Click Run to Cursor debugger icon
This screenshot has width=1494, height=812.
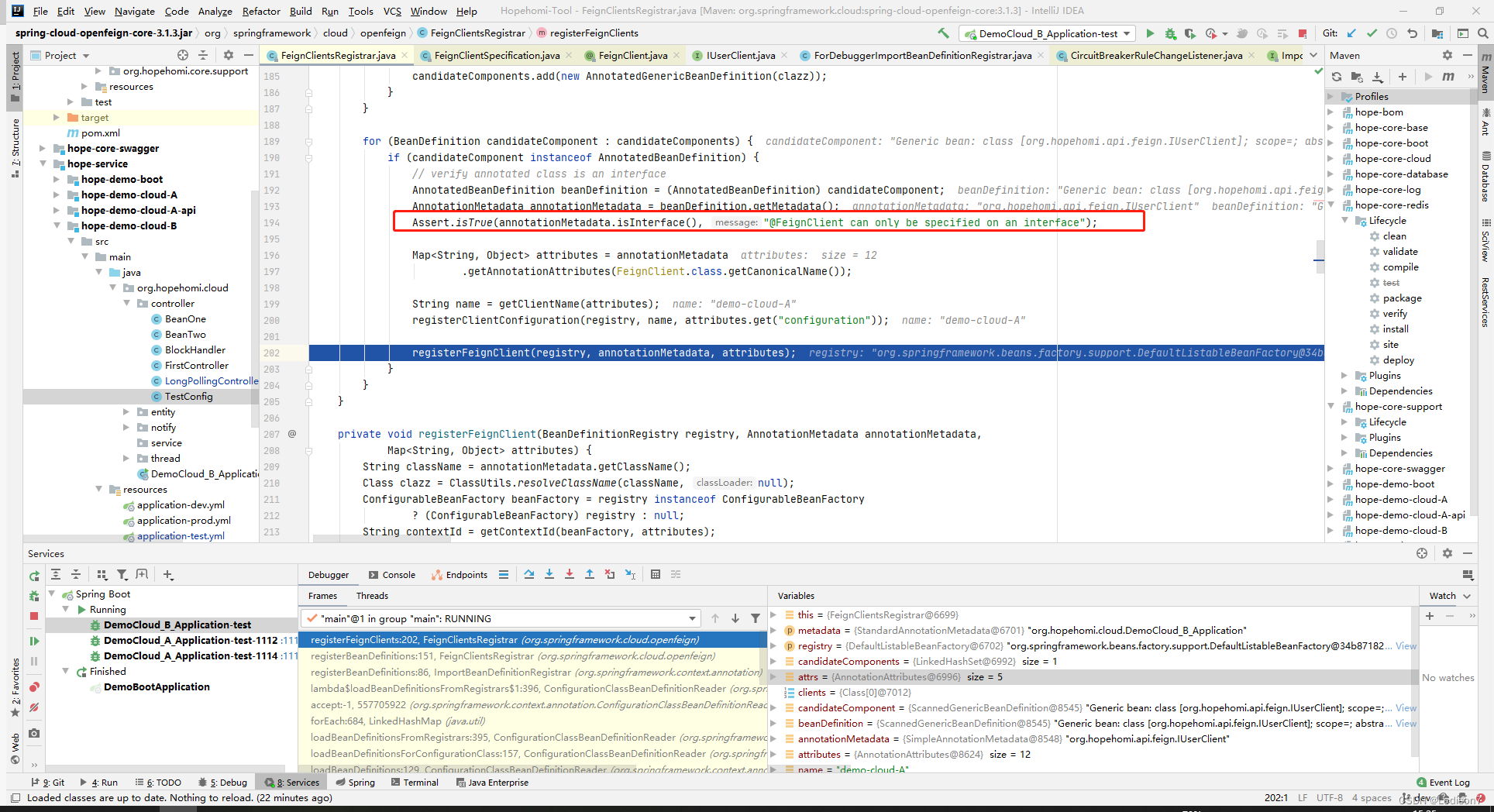(630, 574)
